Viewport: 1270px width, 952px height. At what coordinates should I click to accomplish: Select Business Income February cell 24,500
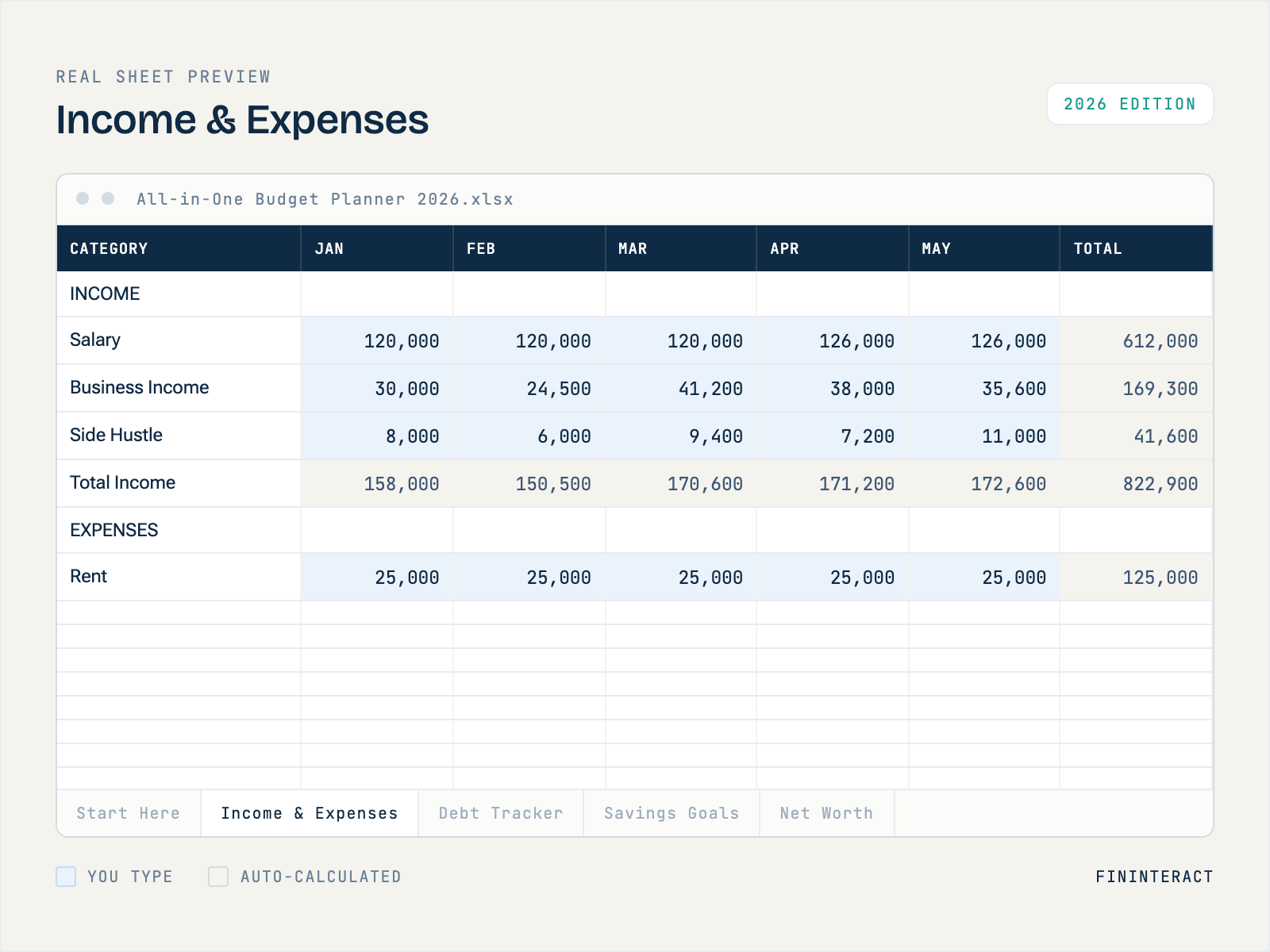pyautogui.click(x=529, y=388)
